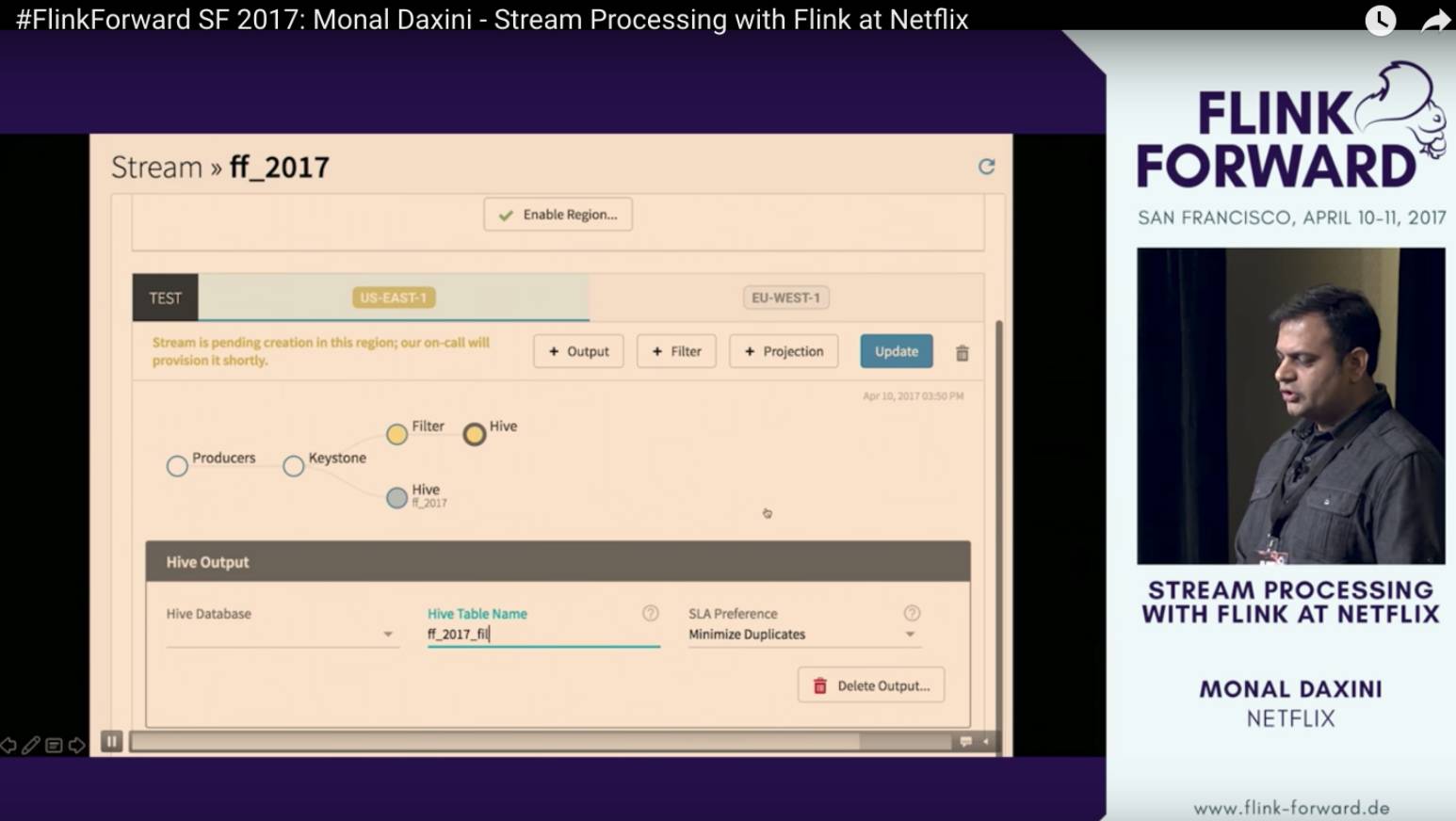Click the slide notes menu icon
This screenshot has height=821, width=1456.
tap(54, 746)
